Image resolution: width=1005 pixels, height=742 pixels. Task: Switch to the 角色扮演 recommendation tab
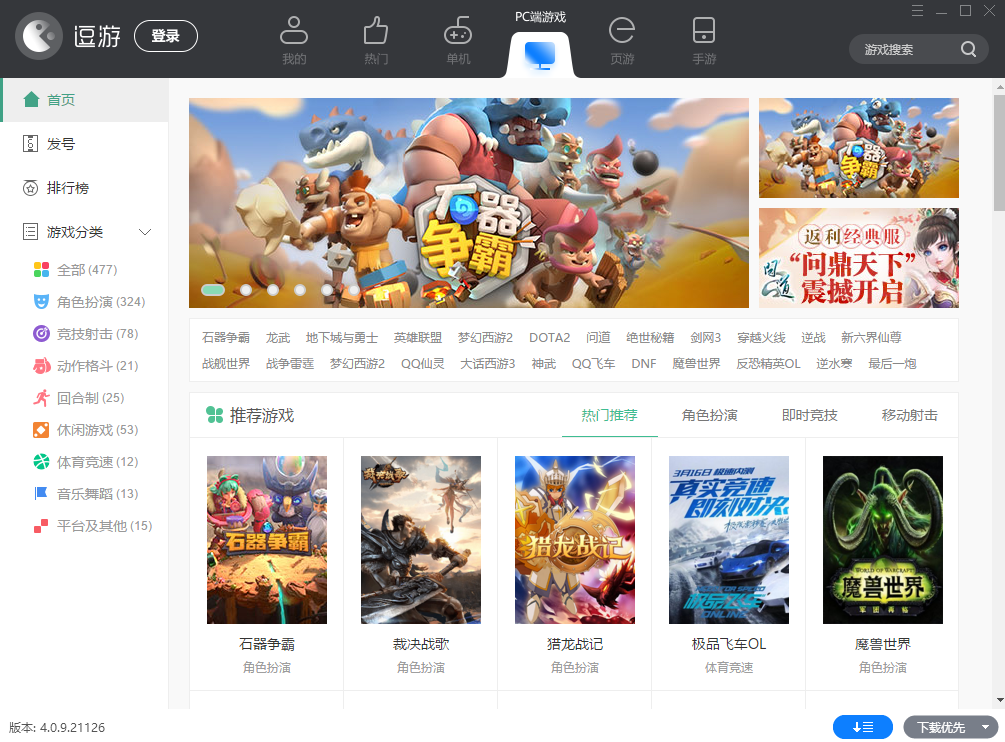coord(709,415)
